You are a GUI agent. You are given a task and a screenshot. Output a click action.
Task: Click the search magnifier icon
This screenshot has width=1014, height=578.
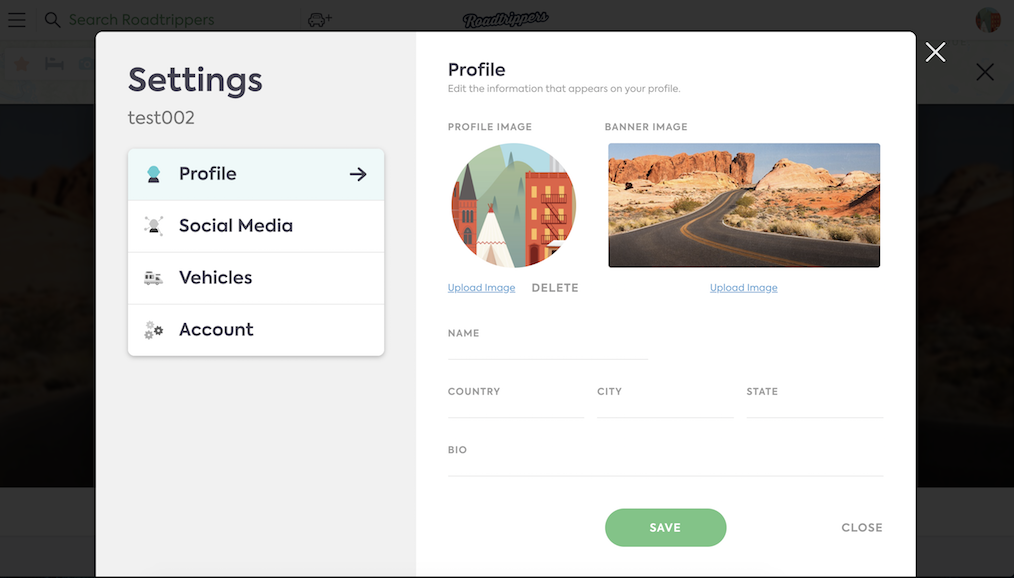[52, 19]
